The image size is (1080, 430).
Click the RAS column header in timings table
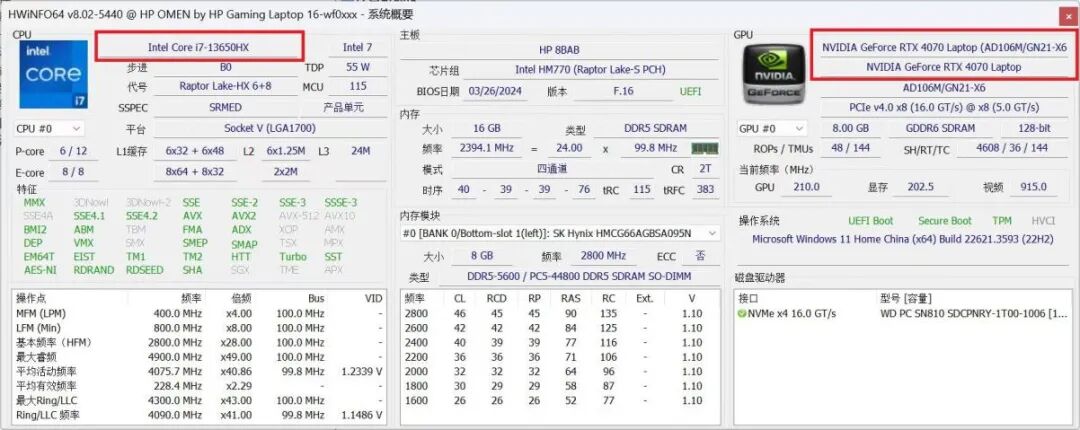tap(570, 298)
